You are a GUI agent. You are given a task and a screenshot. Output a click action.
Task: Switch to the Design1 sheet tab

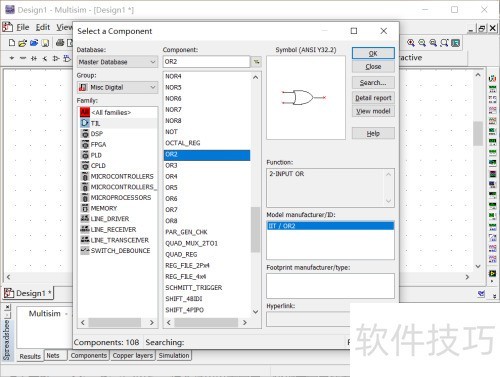tap(28, 293)
